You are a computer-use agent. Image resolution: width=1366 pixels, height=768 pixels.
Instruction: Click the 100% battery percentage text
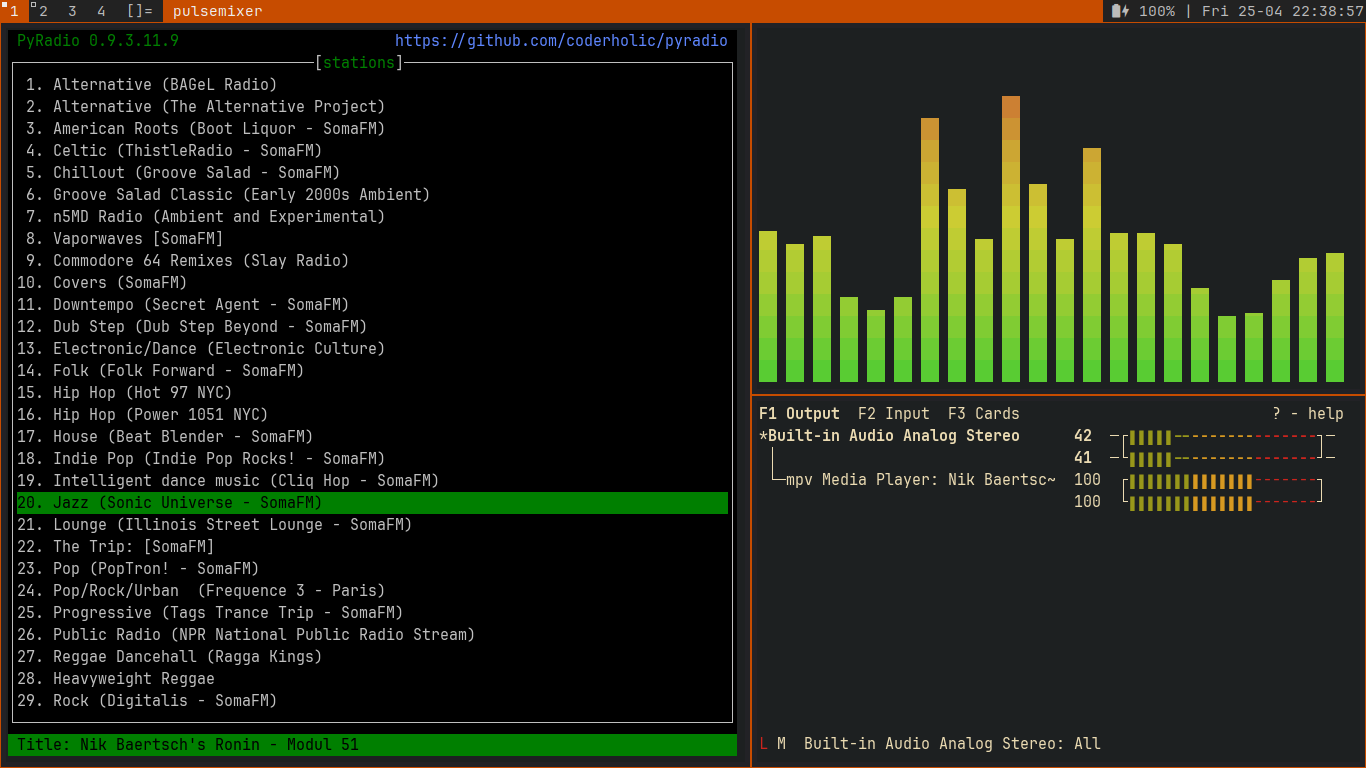[x=1156, y=11]
